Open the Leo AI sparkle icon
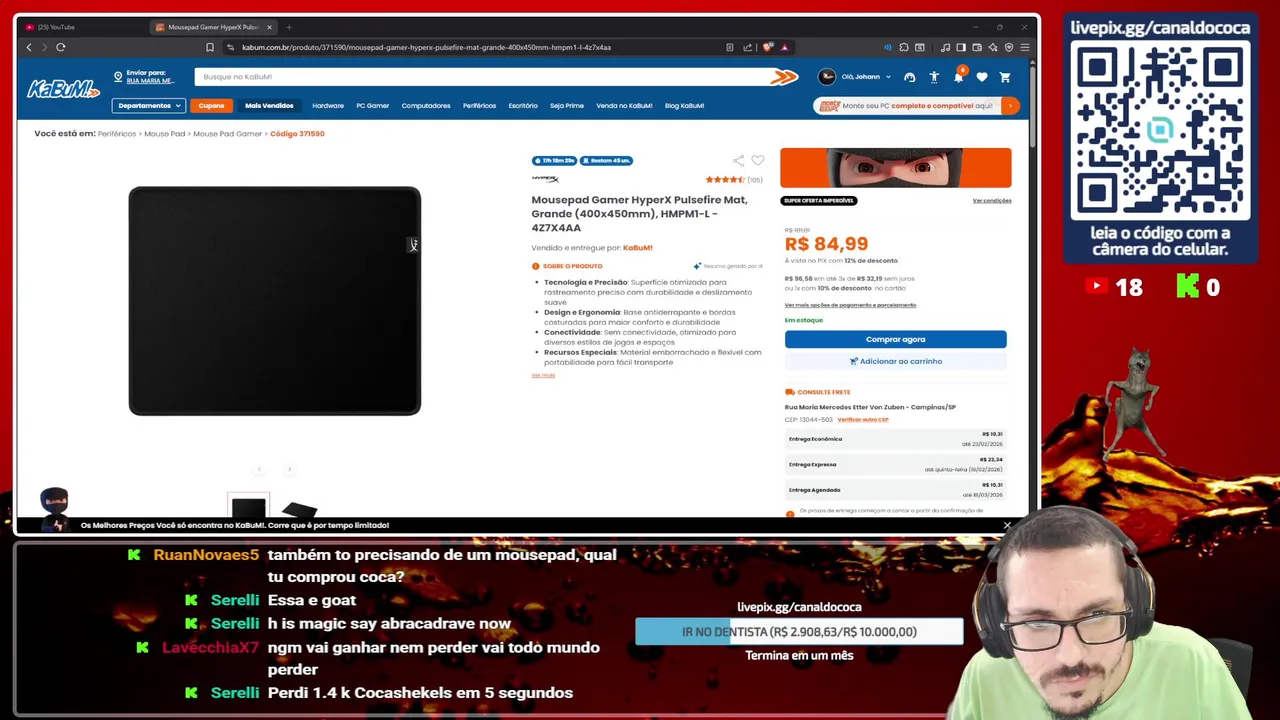This screenshot has height=720, width=1280. [x=993, y=47]
